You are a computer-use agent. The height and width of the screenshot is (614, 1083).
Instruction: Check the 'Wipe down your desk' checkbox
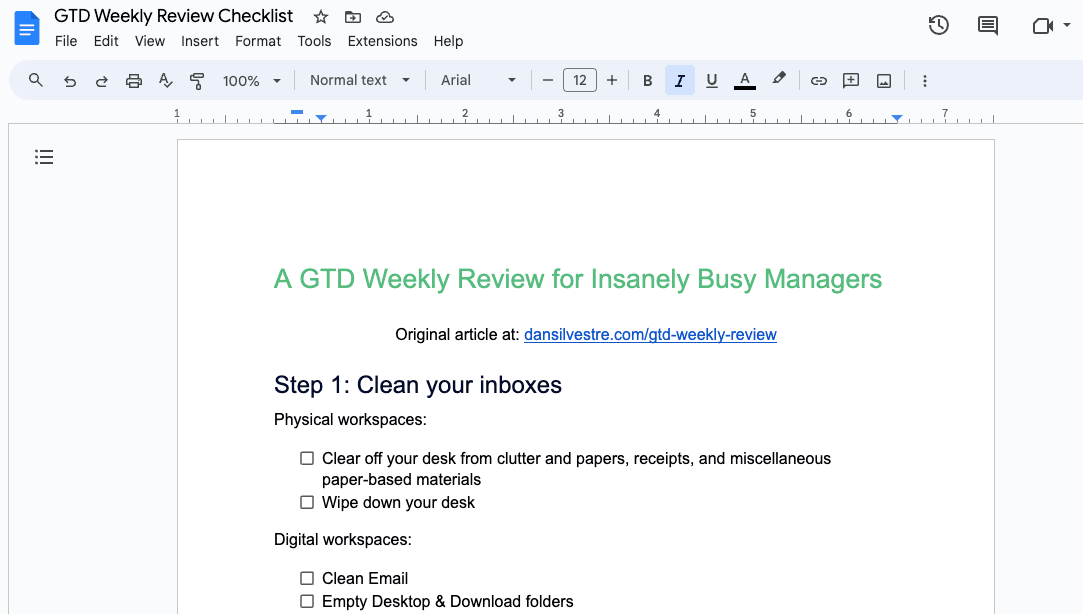click(x=307, y=502)
